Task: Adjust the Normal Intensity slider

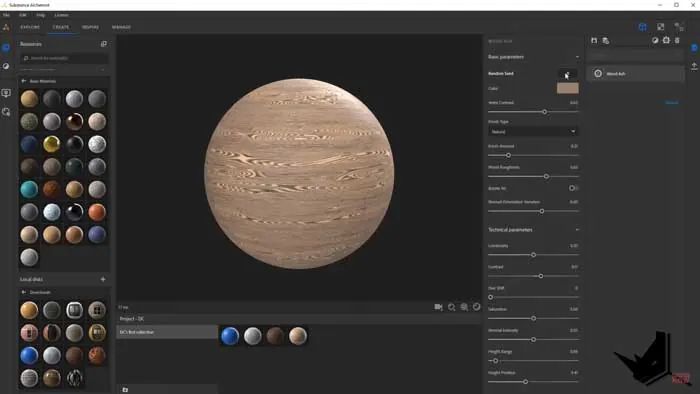Action: (533, 340)
